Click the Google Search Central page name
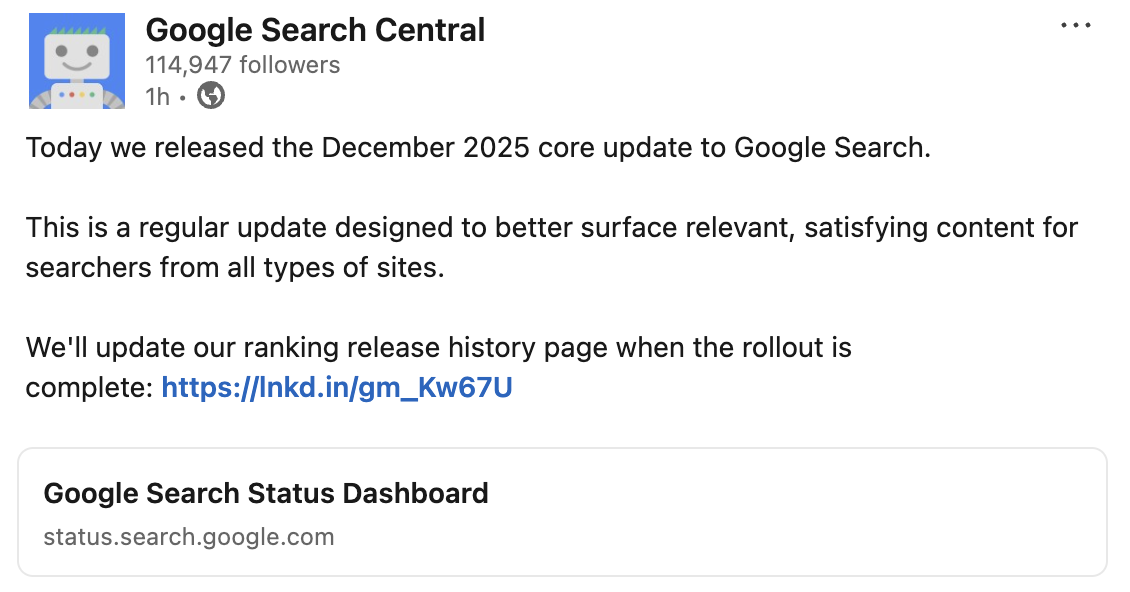Image resolution: width=1130 pixels, height=592 pixels. (315, 30)
